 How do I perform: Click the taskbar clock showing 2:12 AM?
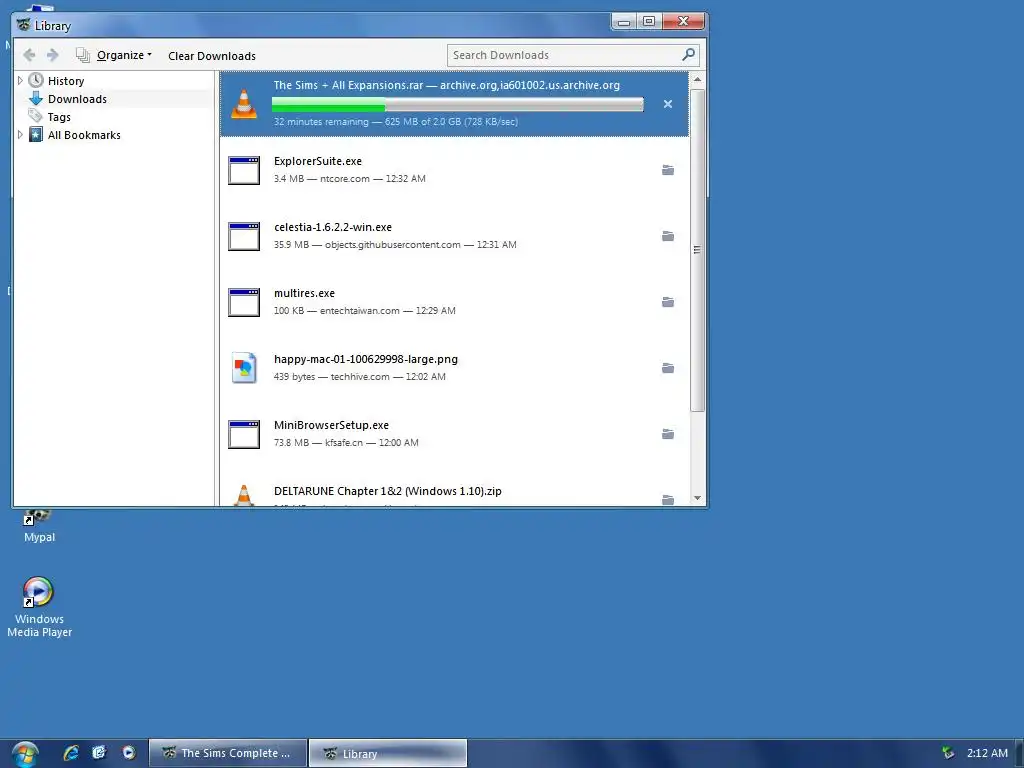click(x=987, y=753)
